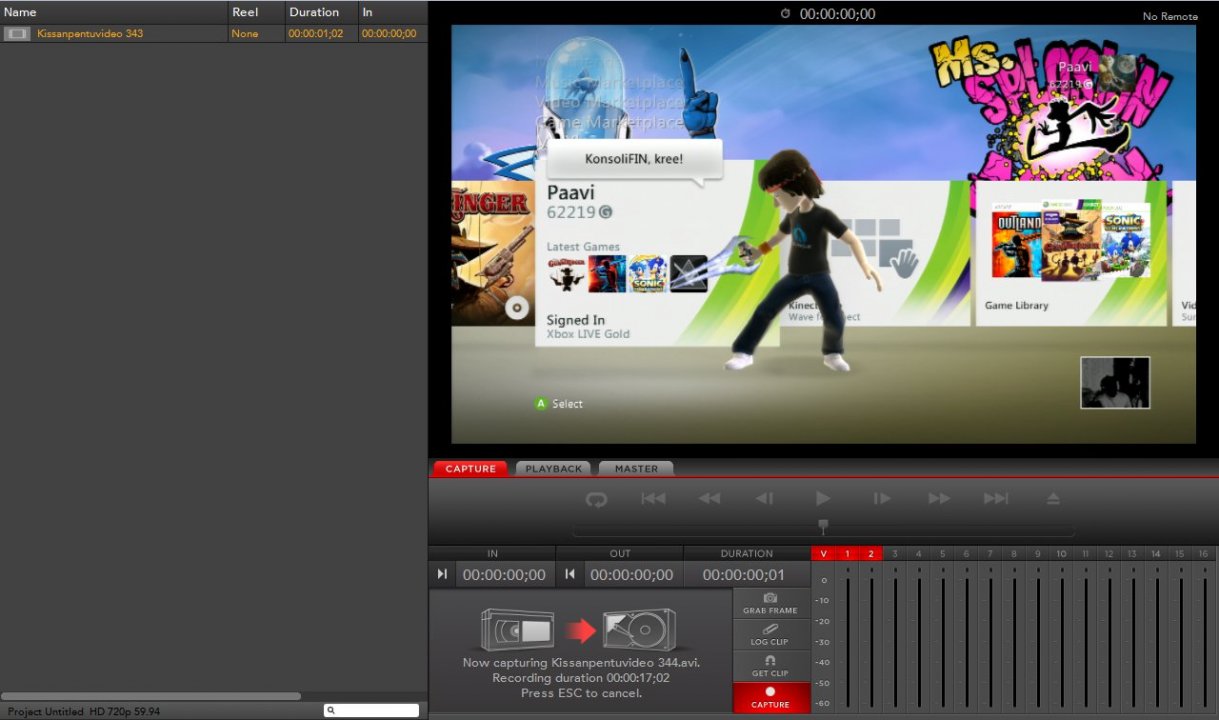Click the mark In point icon

coord(442,574)
